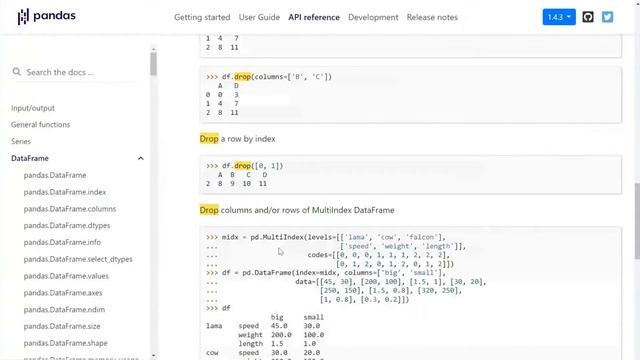Open General functions sidebar link
This screenshot has height=360, width=640.
pos(40,124)
